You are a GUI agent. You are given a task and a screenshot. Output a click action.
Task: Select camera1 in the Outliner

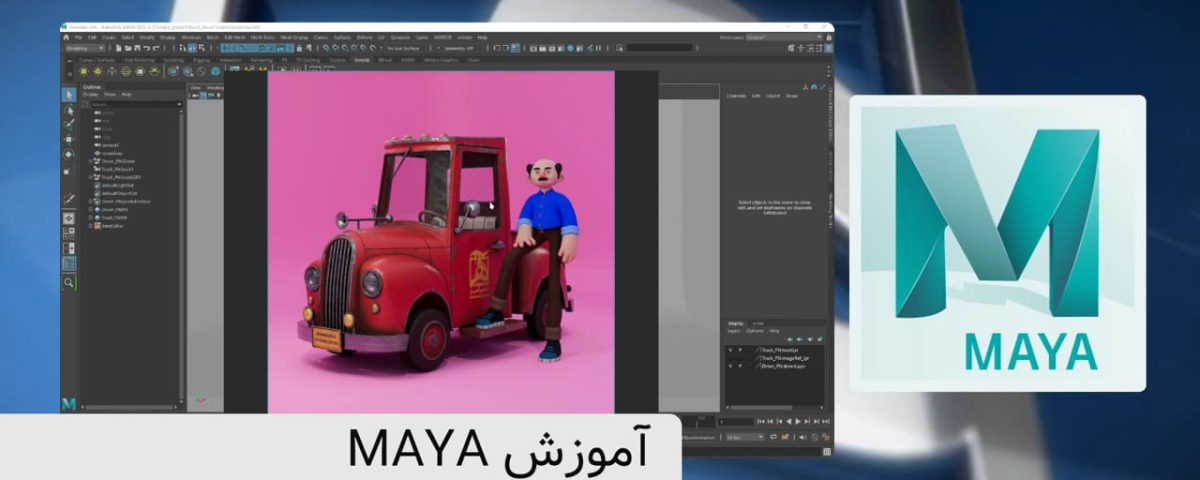(111, 145)
